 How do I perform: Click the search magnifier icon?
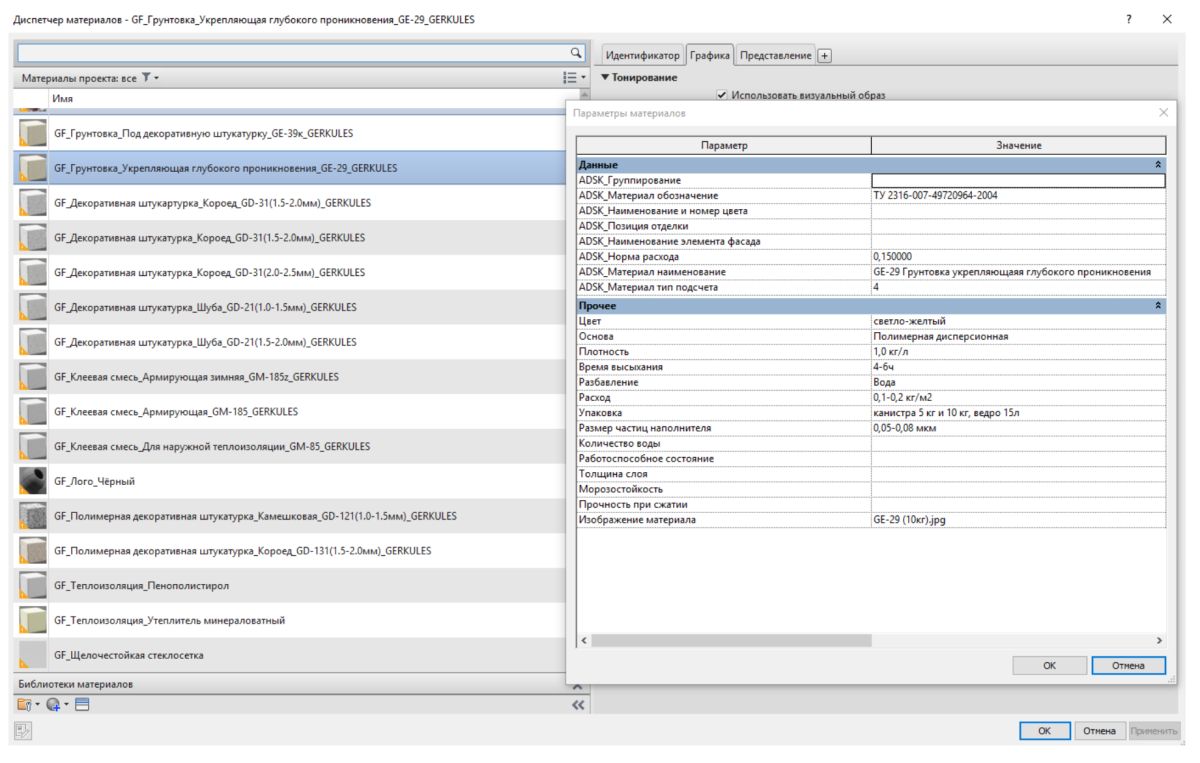click(576, 53)
